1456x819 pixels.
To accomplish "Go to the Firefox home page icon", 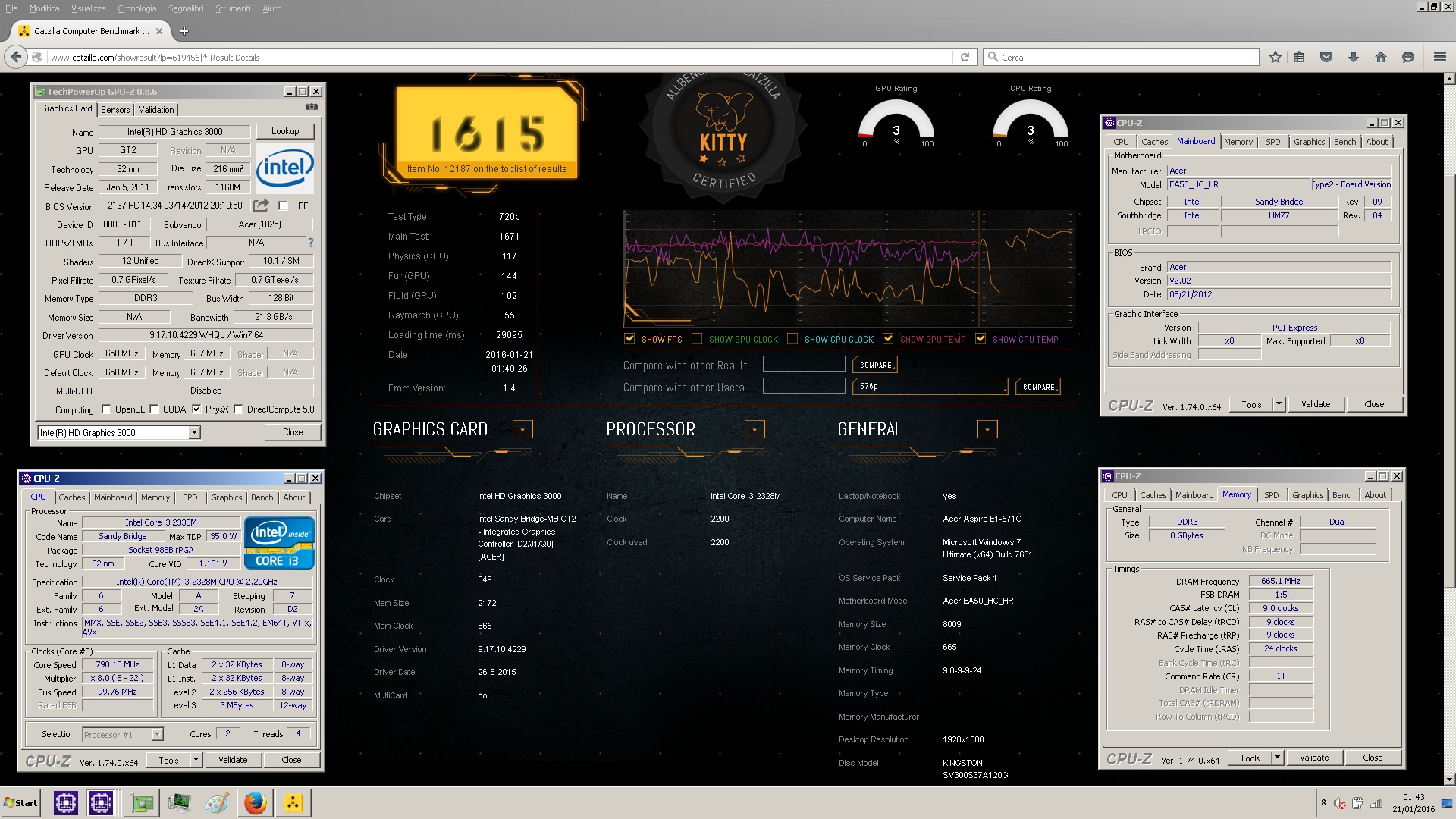I will (1381, 57).
